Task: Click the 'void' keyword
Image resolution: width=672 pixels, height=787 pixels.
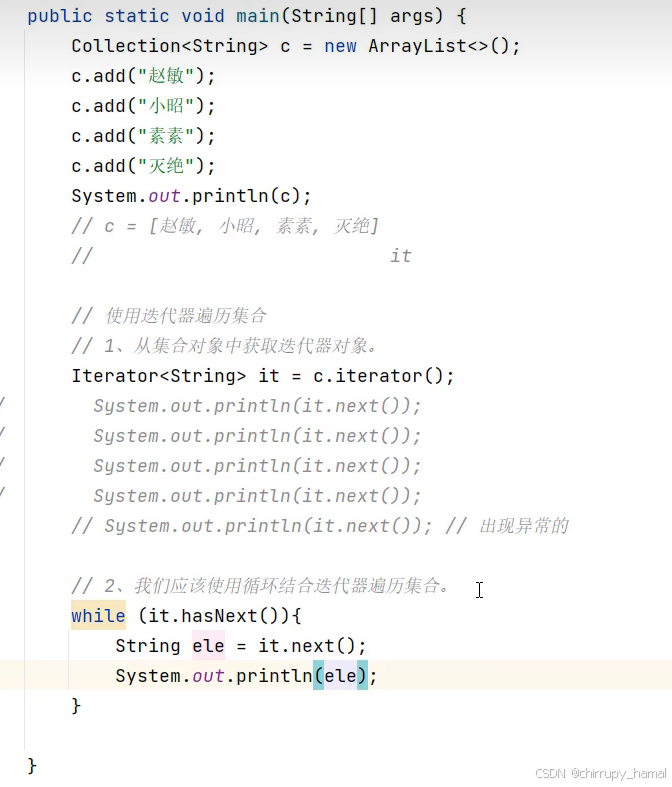Action: [203, 16]
